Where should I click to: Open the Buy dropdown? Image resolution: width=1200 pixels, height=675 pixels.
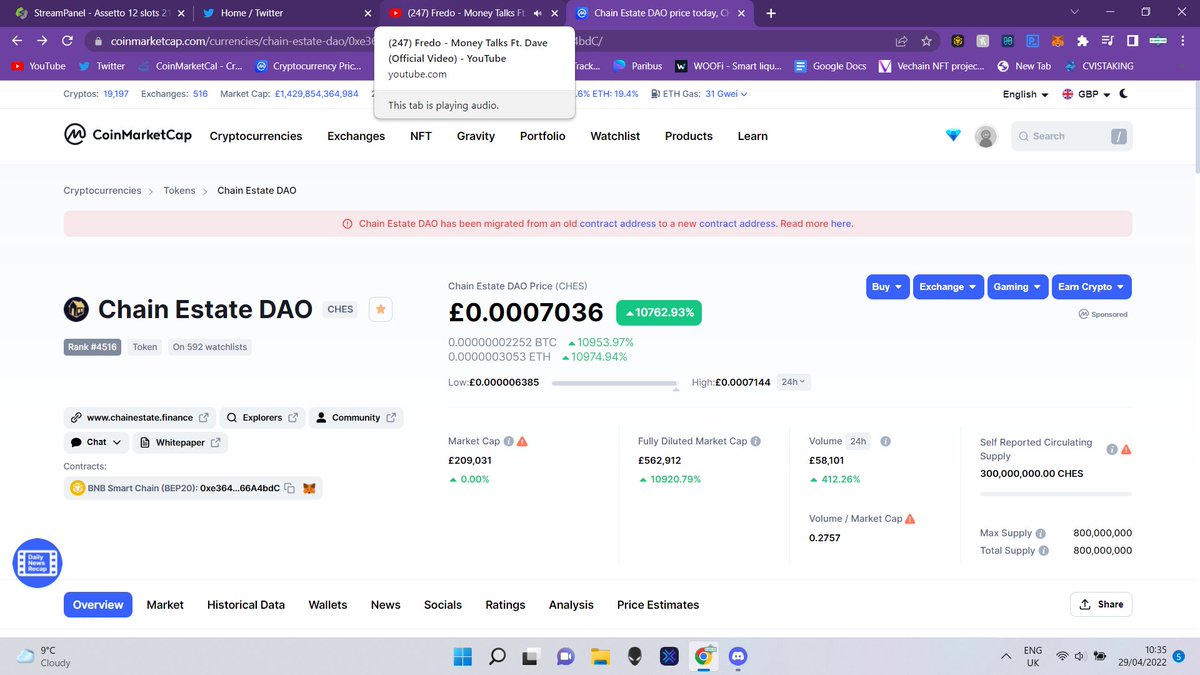click(887, 287)
